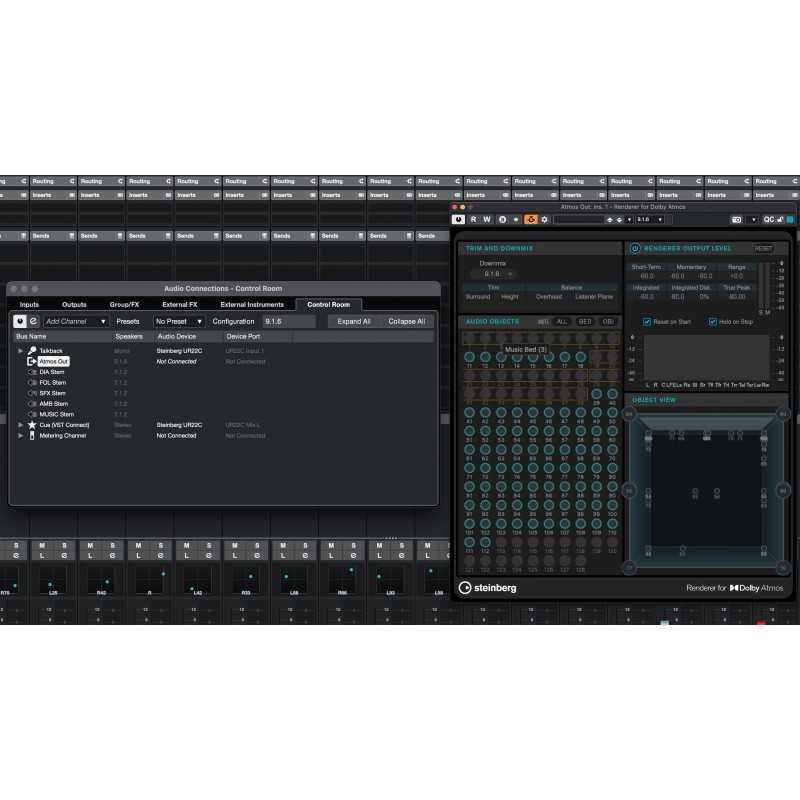This screenshot has width=800, height=800.
Task: Enable Read automation (R) in Renderer window
Action: pyautogui.click(x=473, y=219)
